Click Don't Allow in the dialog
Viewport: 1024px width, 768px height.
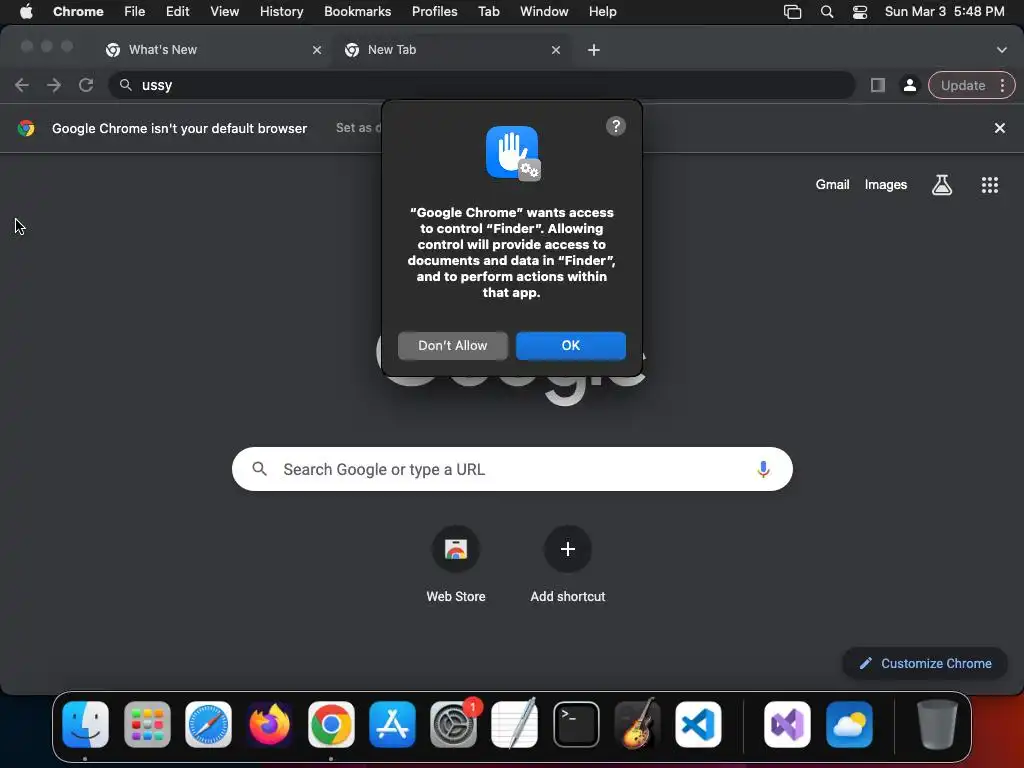pos(453,345)
